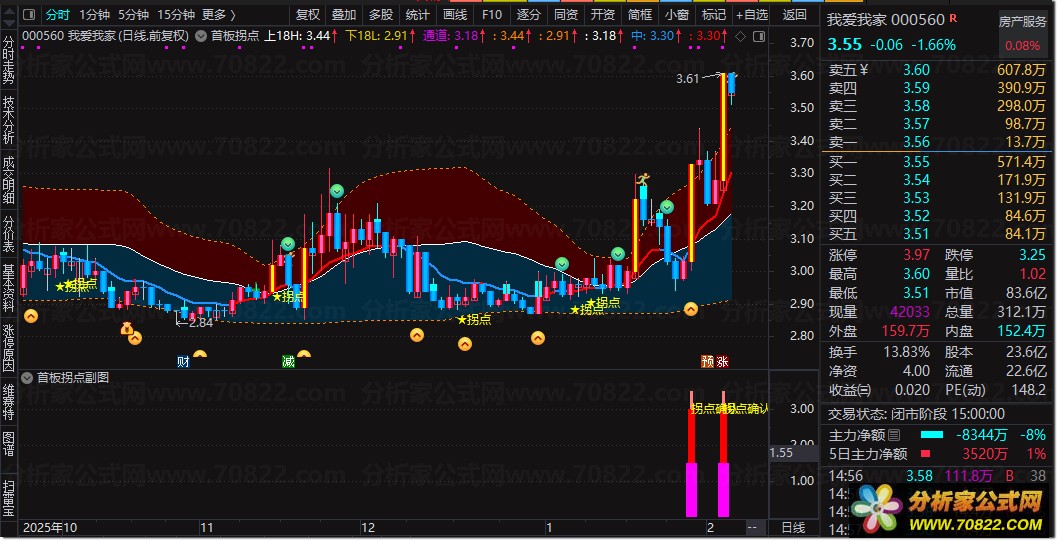This screenshot has width=1059, height=541.
Task: Open the 图谱 sidebar tab
Action: 8,444
